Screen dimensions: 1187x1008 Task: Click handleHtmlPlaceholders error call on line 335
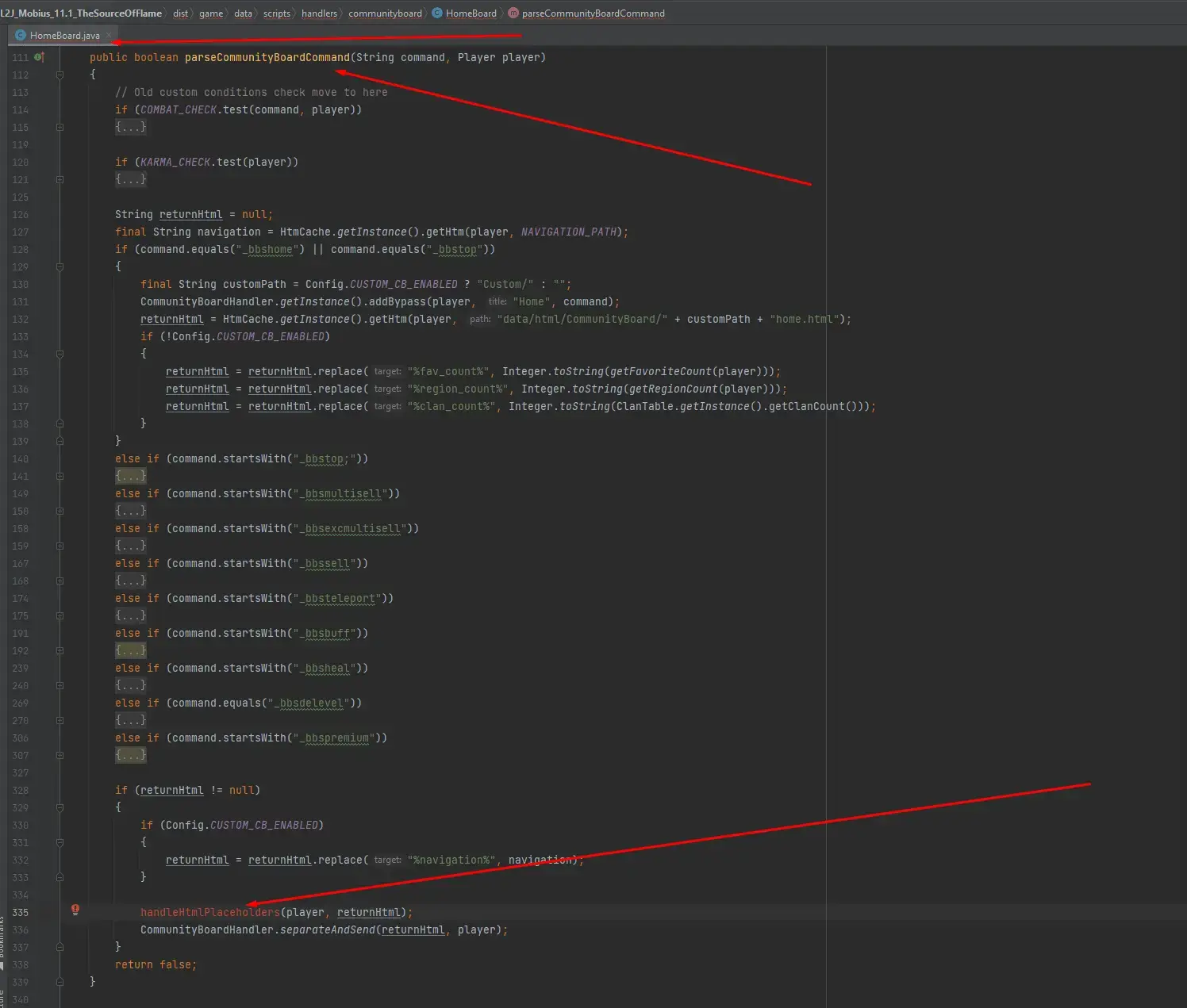coord(210,912)
